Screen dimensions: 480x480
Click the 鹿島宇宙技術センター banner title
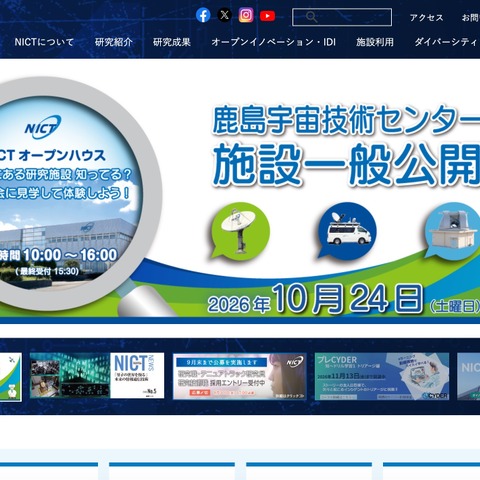[346, 120]
